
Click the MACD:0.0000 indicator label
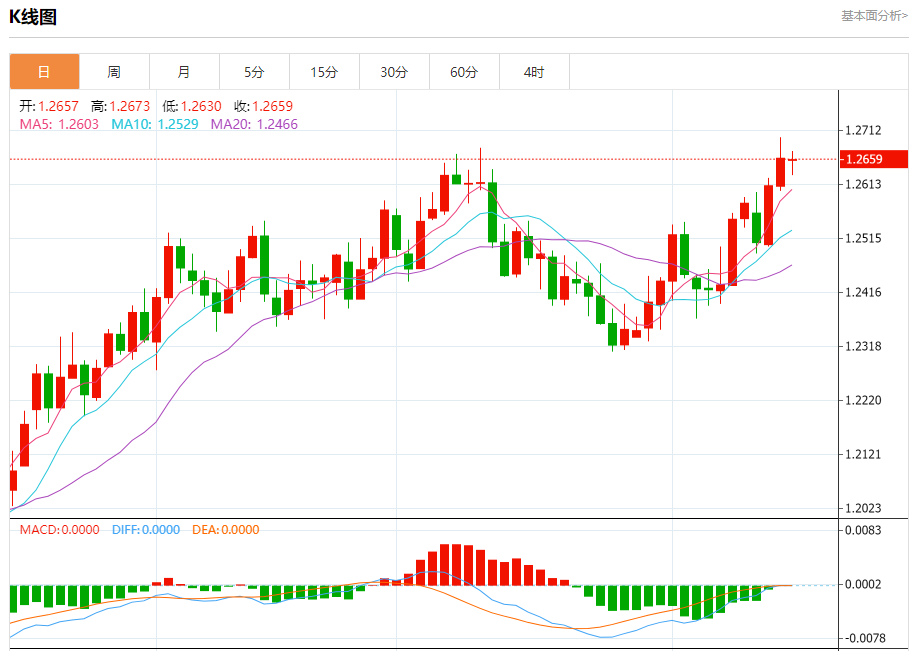pyautogui.click(x=60, y=530)
